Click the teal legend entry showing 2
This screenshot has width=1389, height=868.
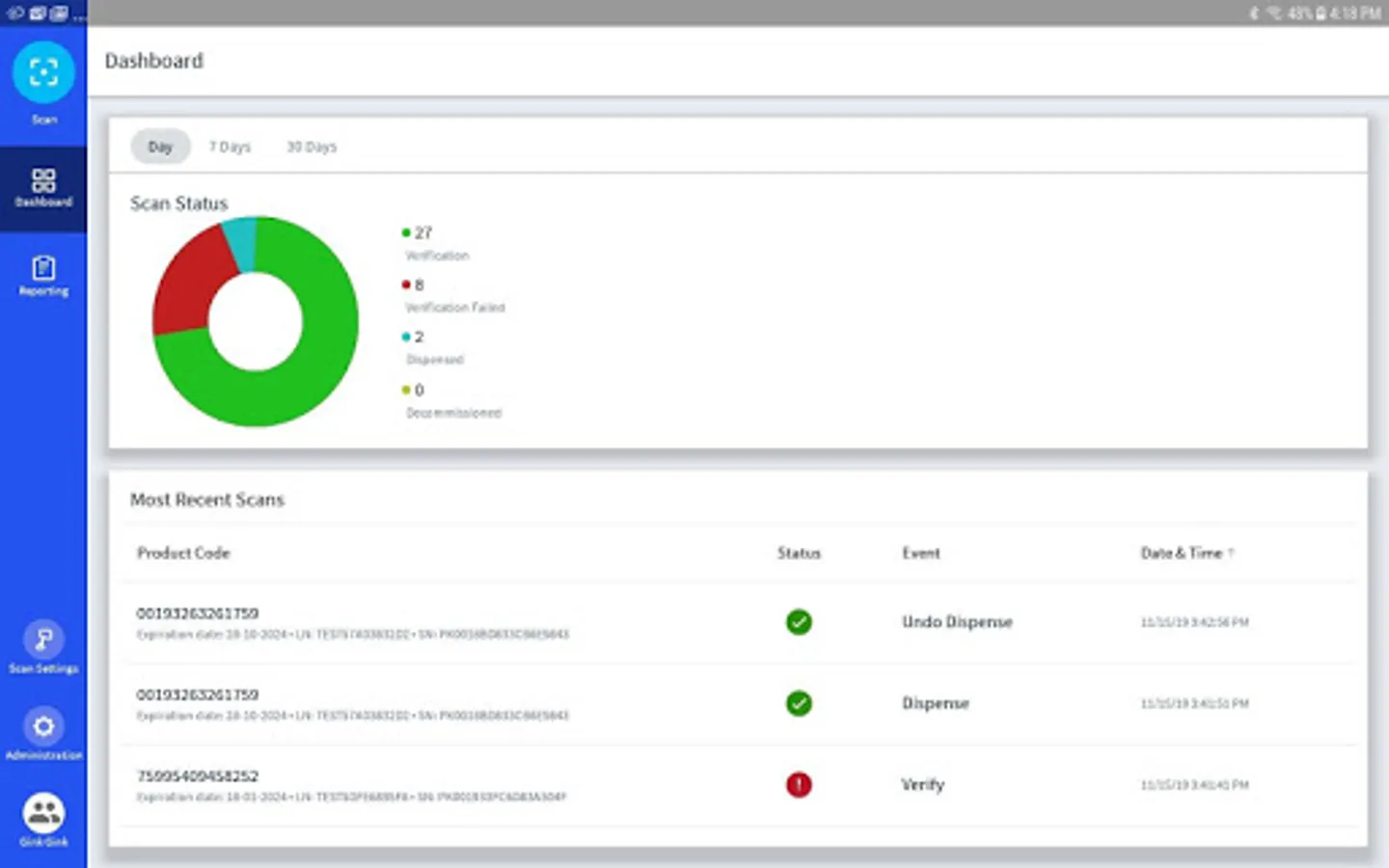tap(432, 347)
